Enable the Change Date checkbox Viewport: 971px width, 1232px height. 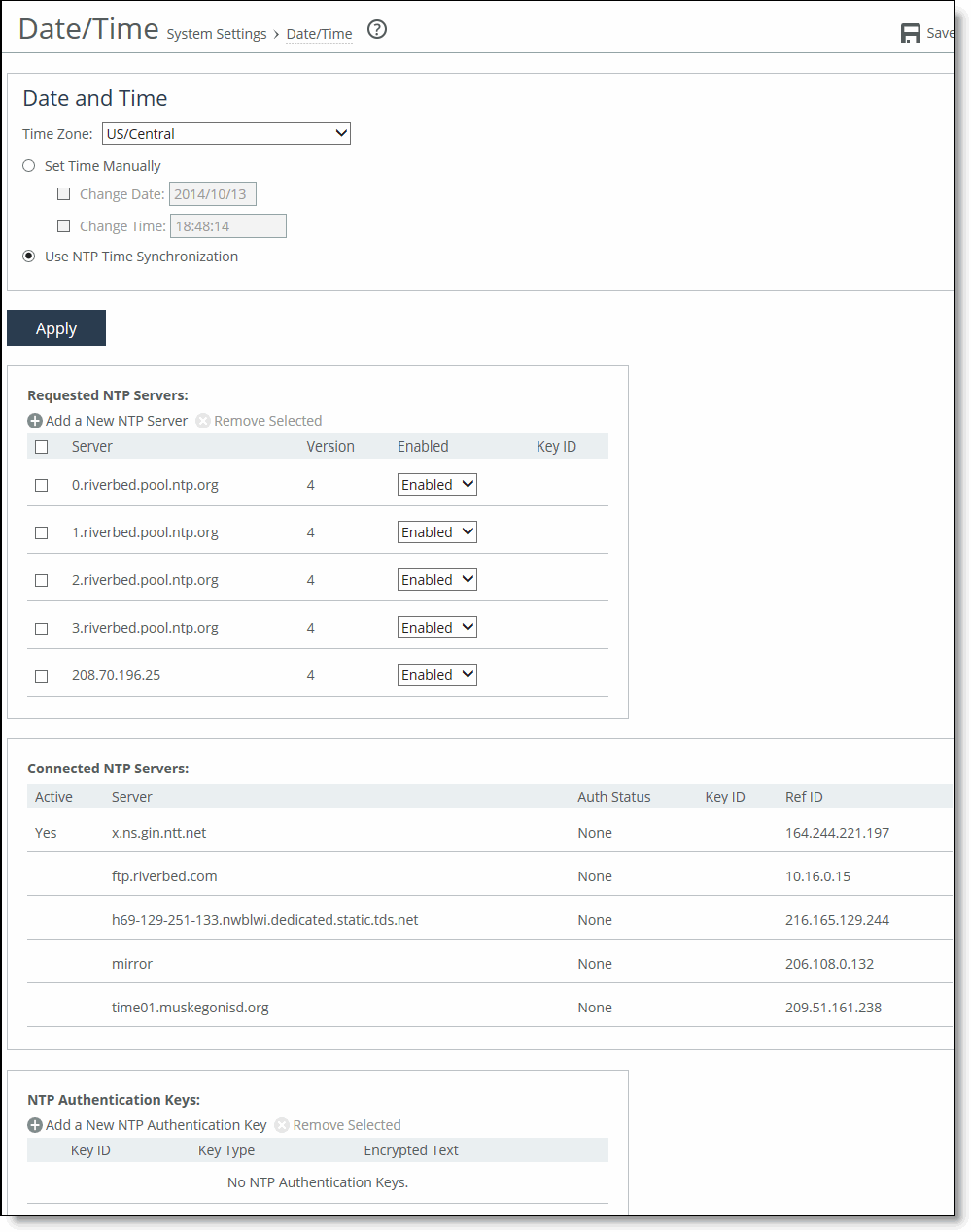pos(63,193)
